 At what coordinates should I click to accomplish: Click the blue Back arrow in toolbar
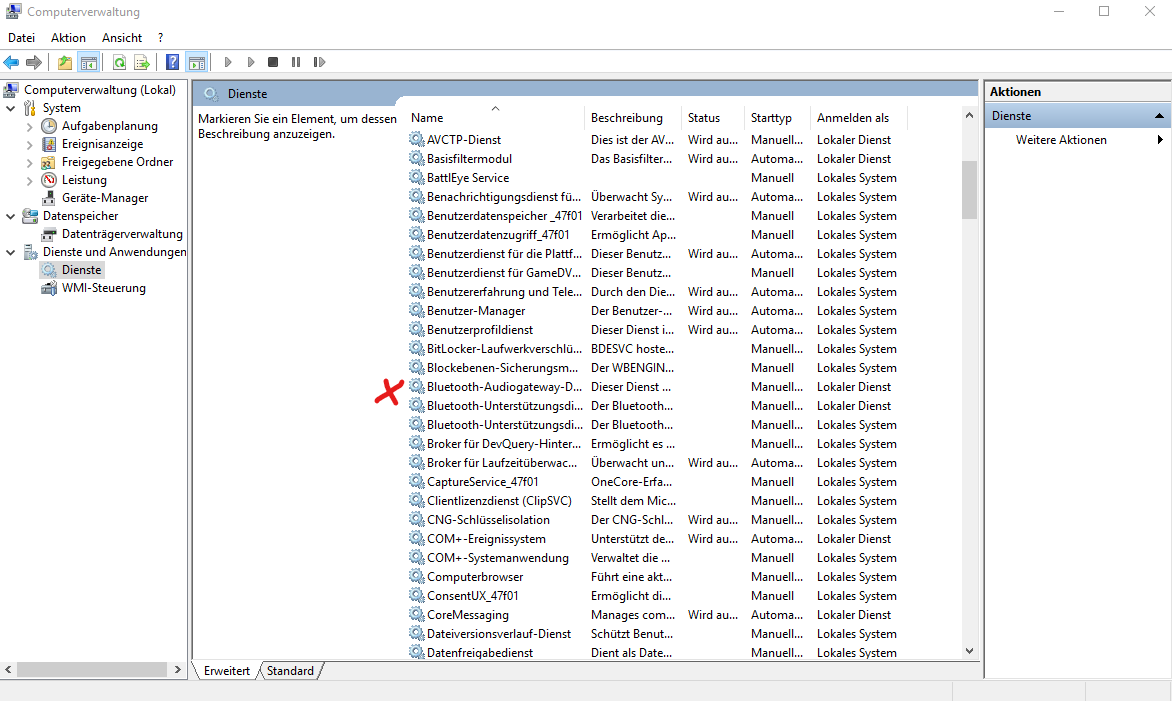click(11, 62)
